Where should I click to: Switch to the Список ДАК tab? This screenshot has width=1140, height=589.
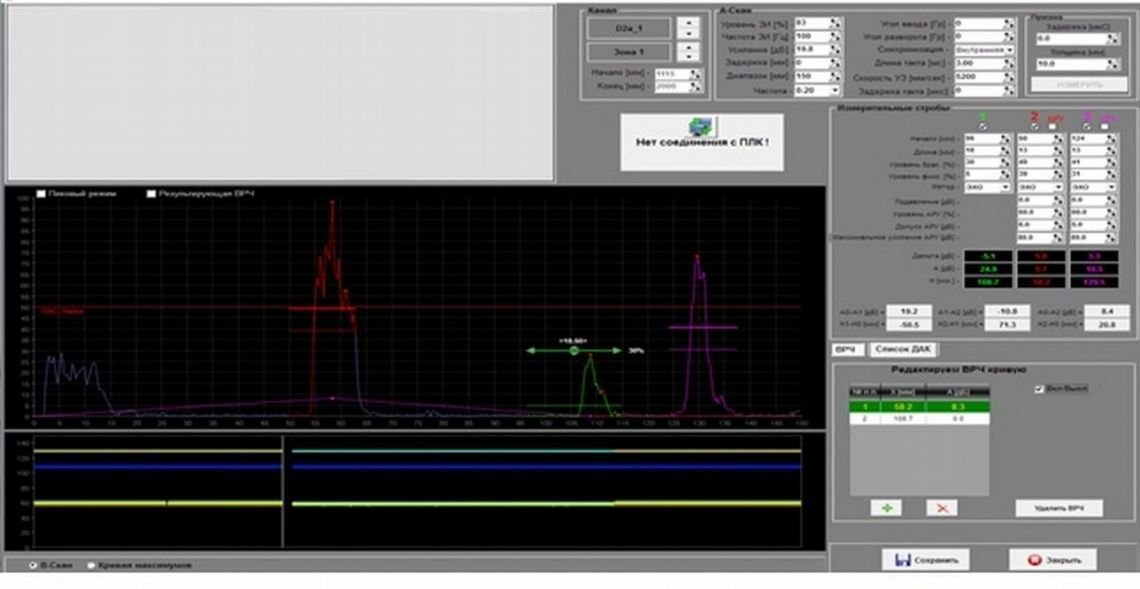point(903,349)
